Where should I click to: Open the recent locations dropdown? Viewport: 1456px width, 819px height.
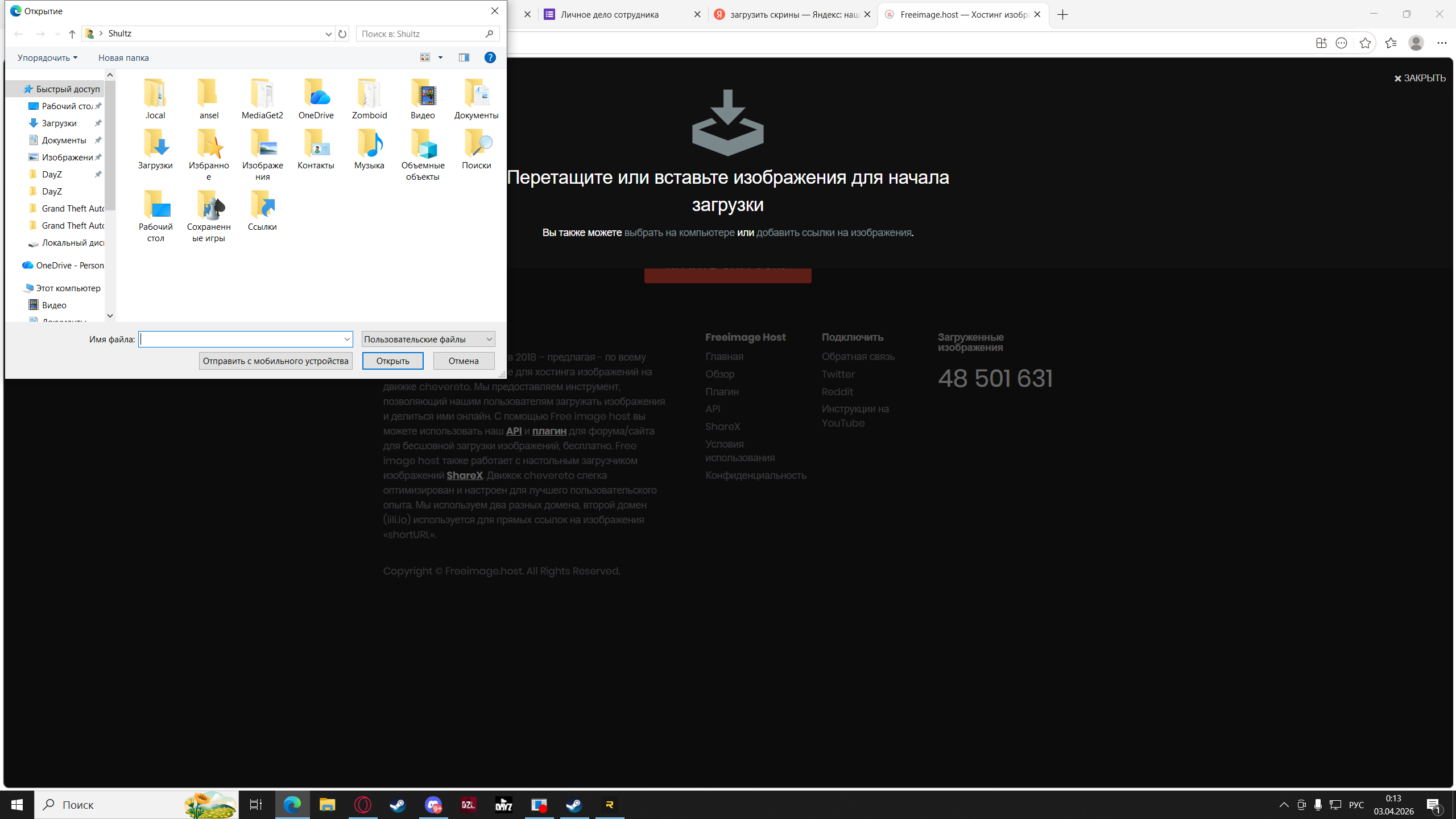(x=57, y=34)
